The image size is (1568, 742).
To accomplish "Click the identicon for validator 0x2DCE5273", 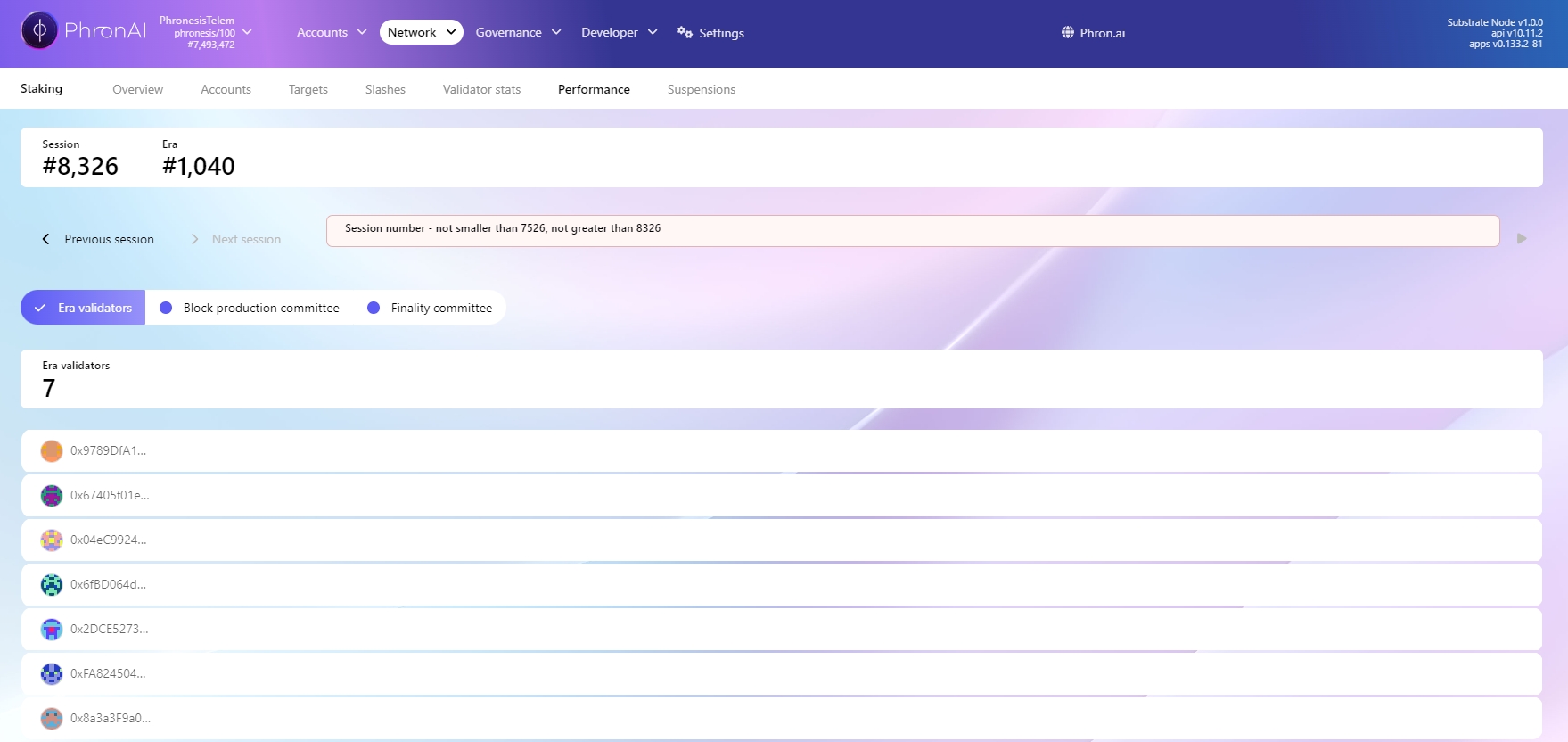I will coord(52,630).
